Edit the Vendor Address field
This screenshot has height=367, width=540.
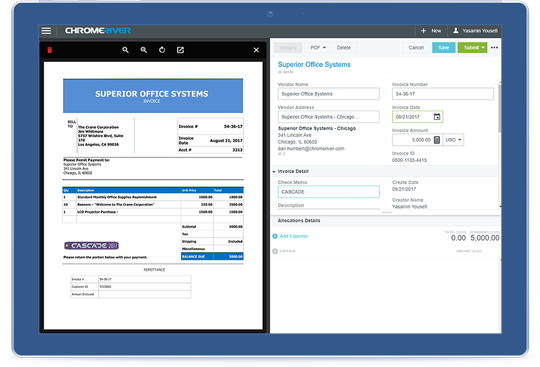(329, 117)
